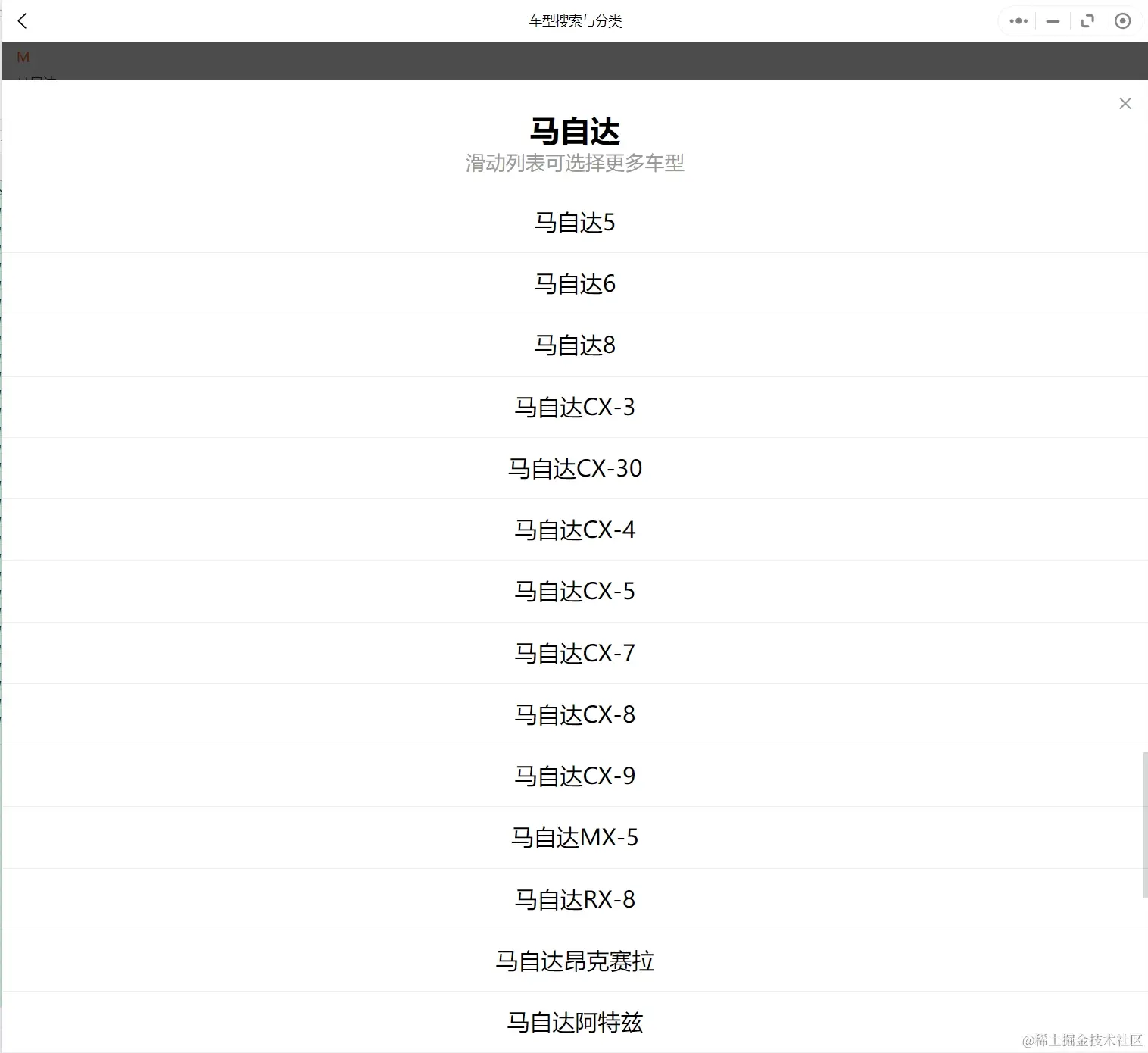Choose 马自达8 model option
This screenshot has width=1148, height=1053.
[x=574, y=345]
